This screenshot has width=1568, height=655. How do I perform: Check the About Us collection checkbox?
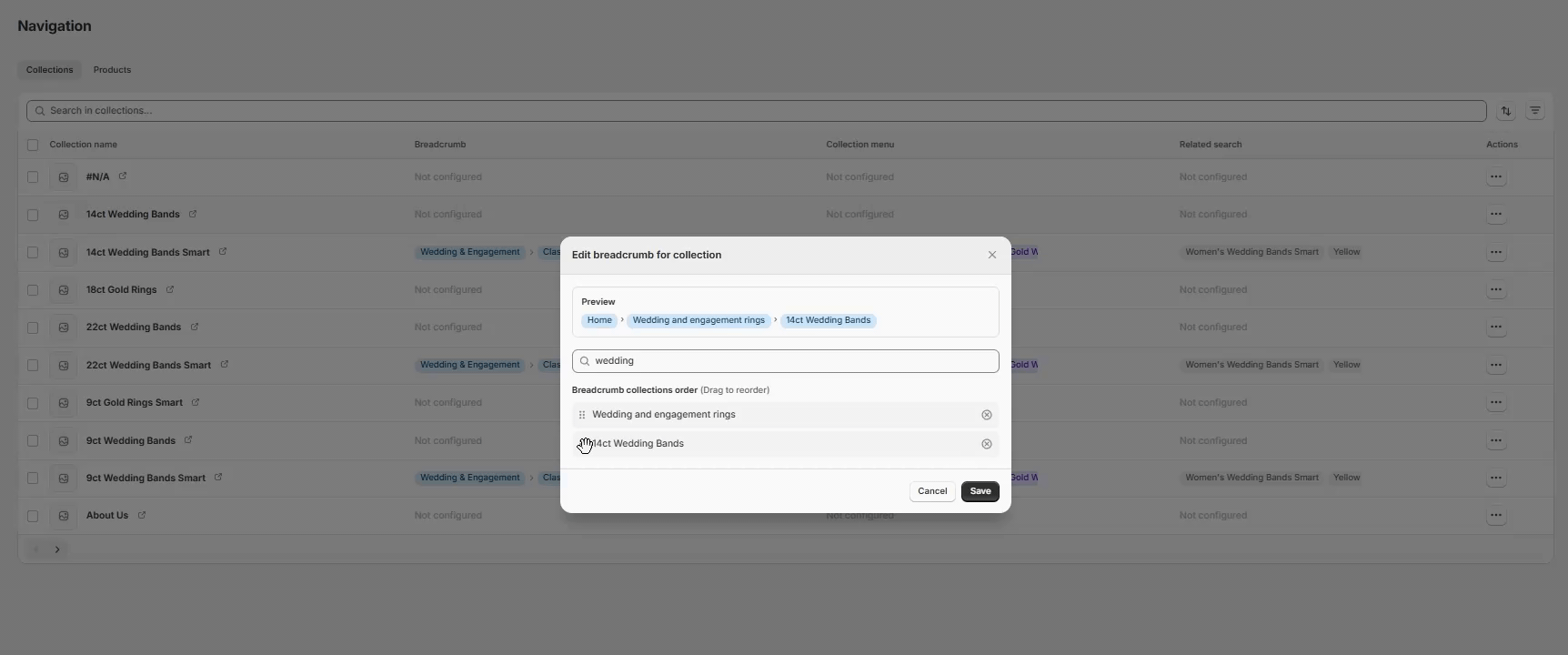pyautogui.click(x=33, y=516)
